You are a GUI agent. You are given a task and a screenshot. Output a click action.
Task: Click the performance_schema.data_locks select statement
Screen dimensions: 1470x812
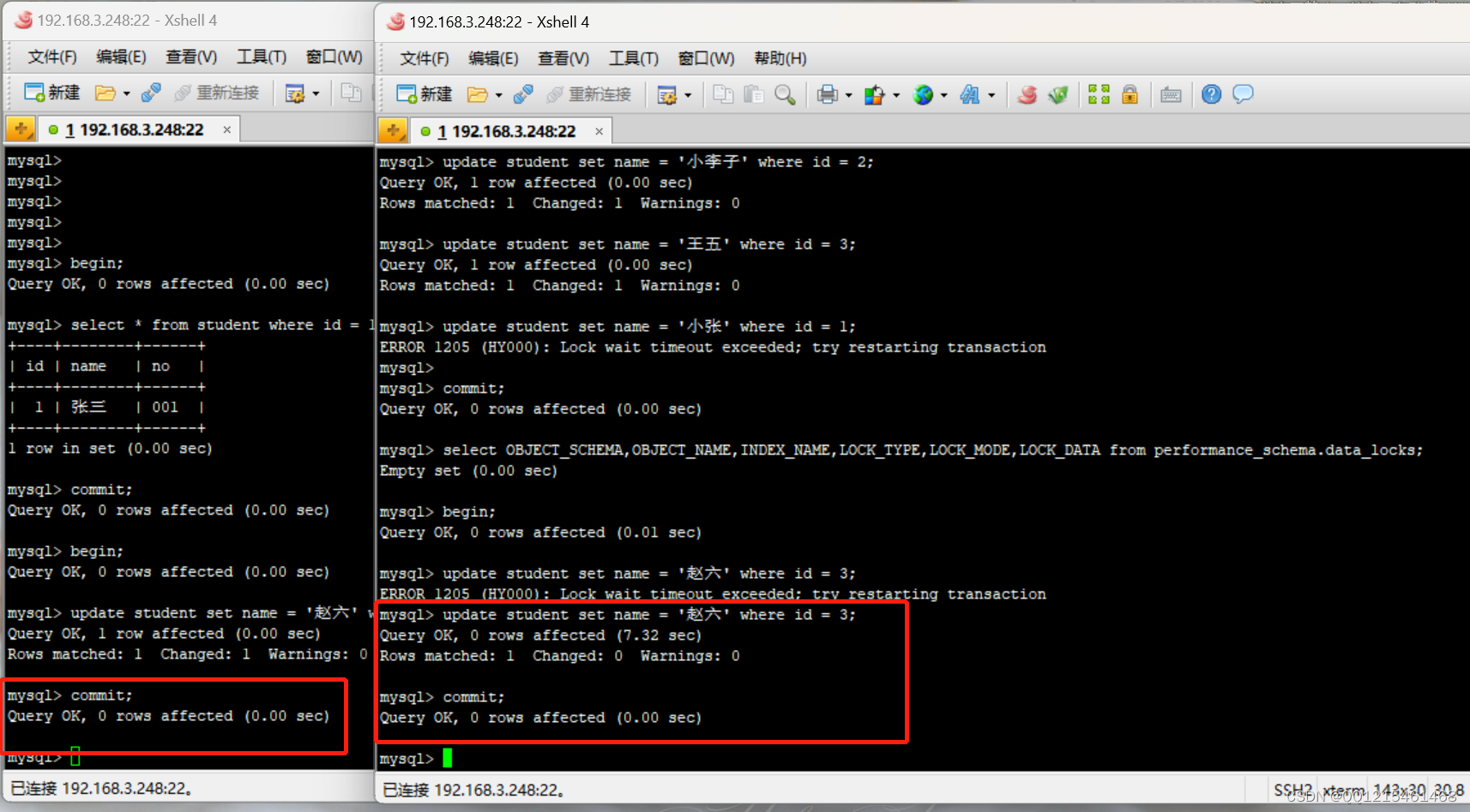901,450
